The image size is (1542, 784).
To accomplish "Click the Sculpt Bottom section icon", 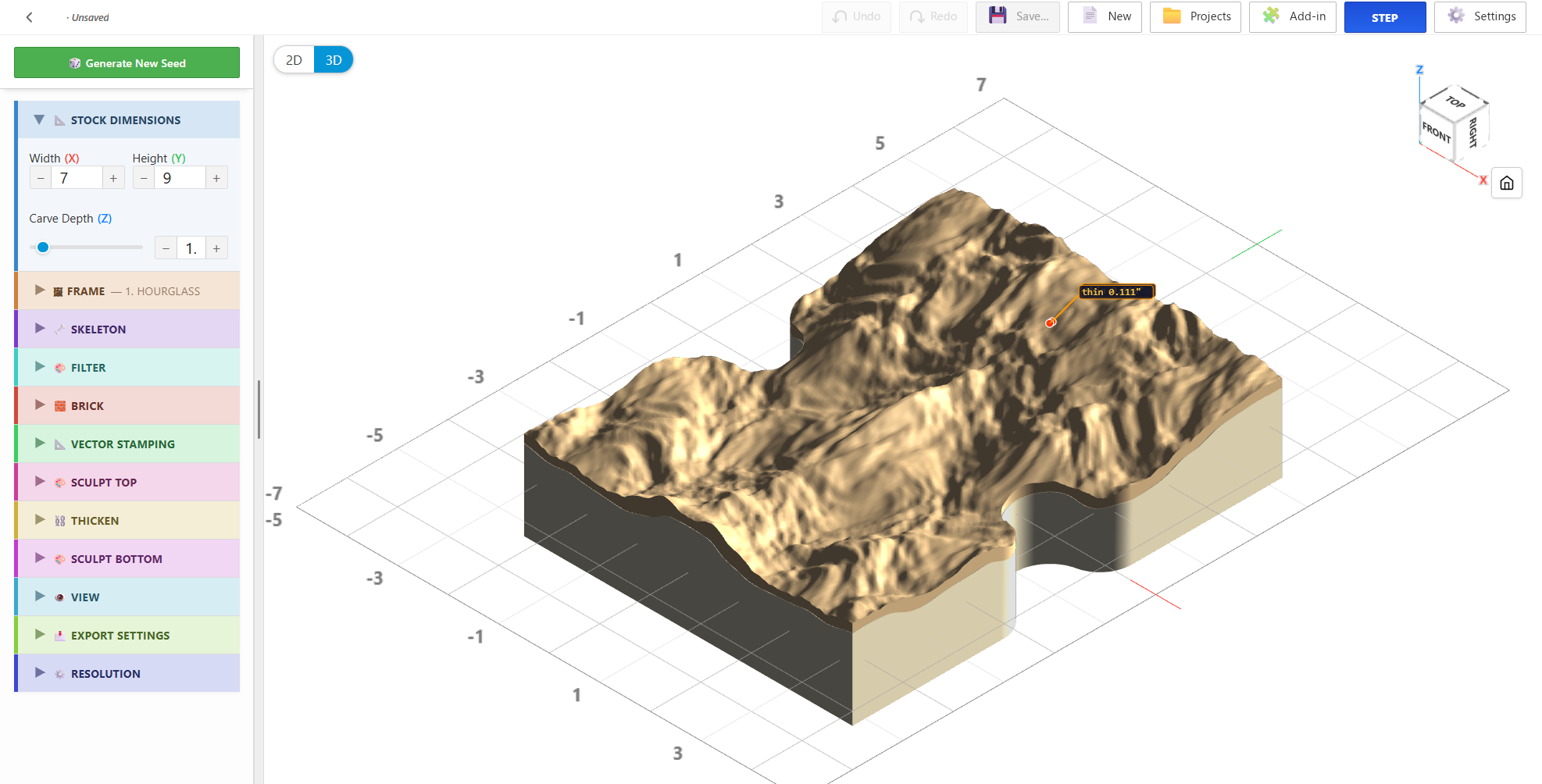I will pyautogui.click(x=59, y=559).
